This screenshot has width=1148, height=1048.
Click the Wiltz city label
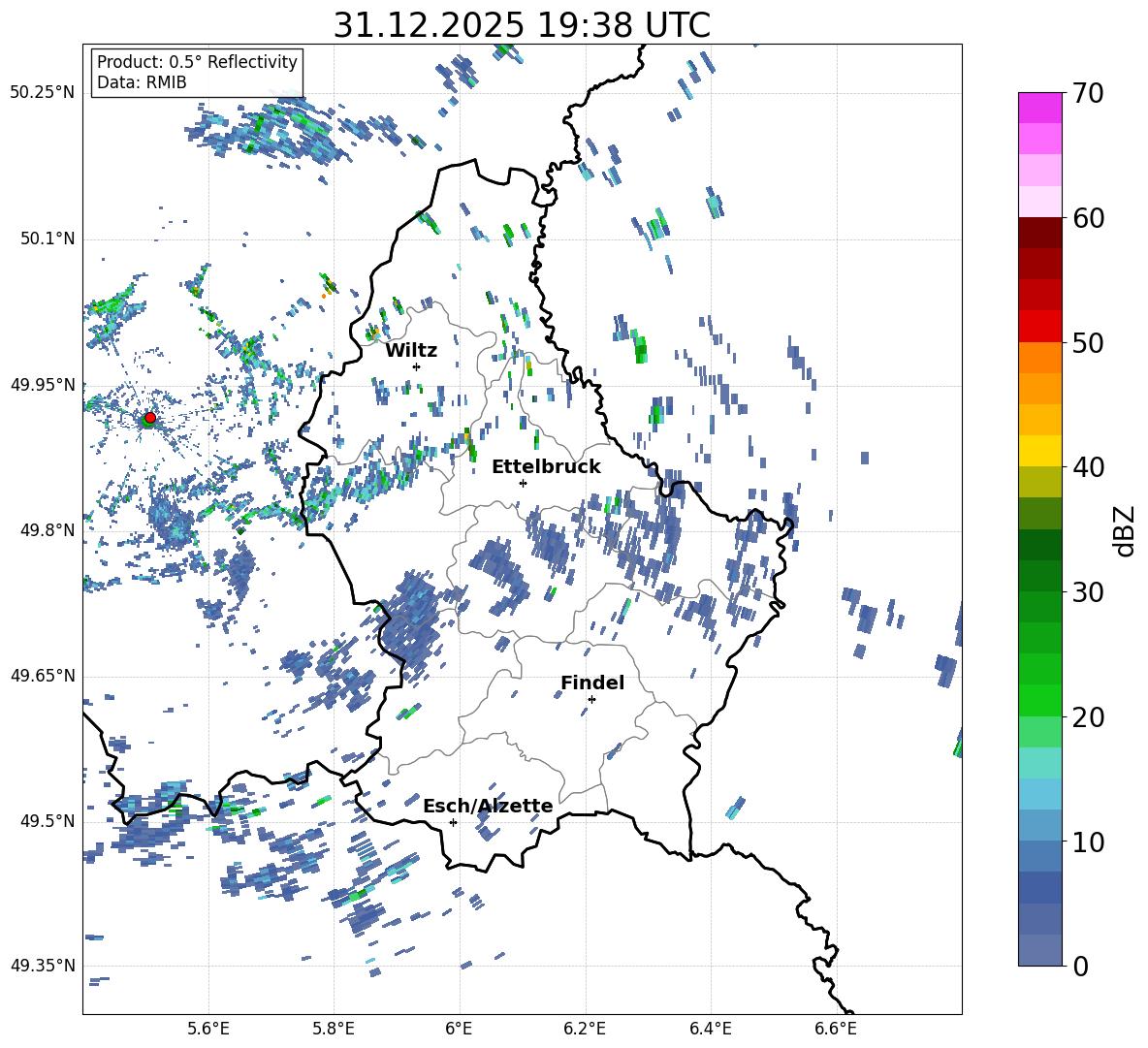411,351
